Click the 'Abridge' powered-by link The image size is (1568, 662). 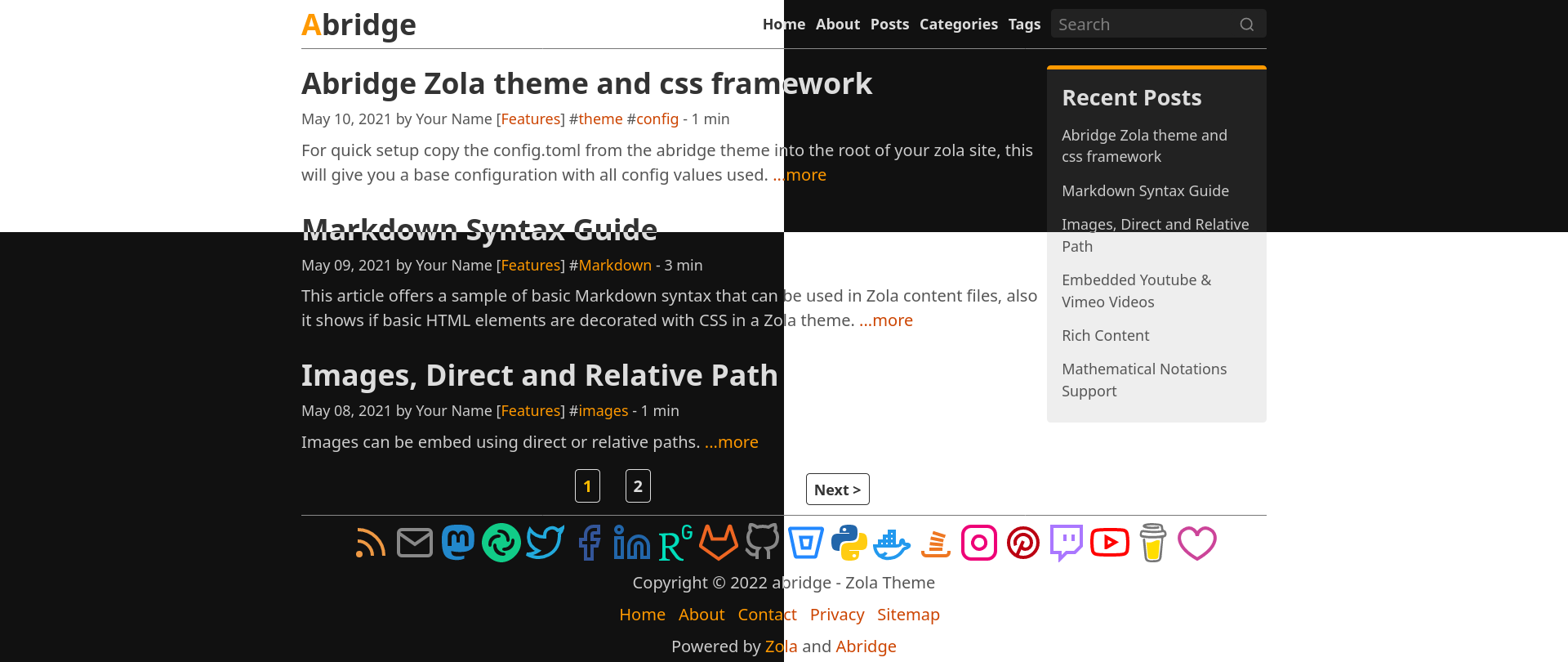866,646
